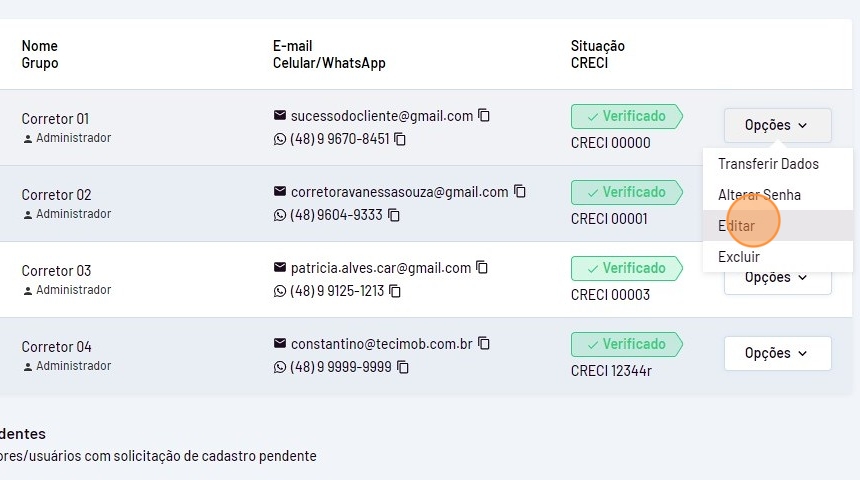Choose Alterar Senha menu option

pyautogui.click(x=759, y=195)
